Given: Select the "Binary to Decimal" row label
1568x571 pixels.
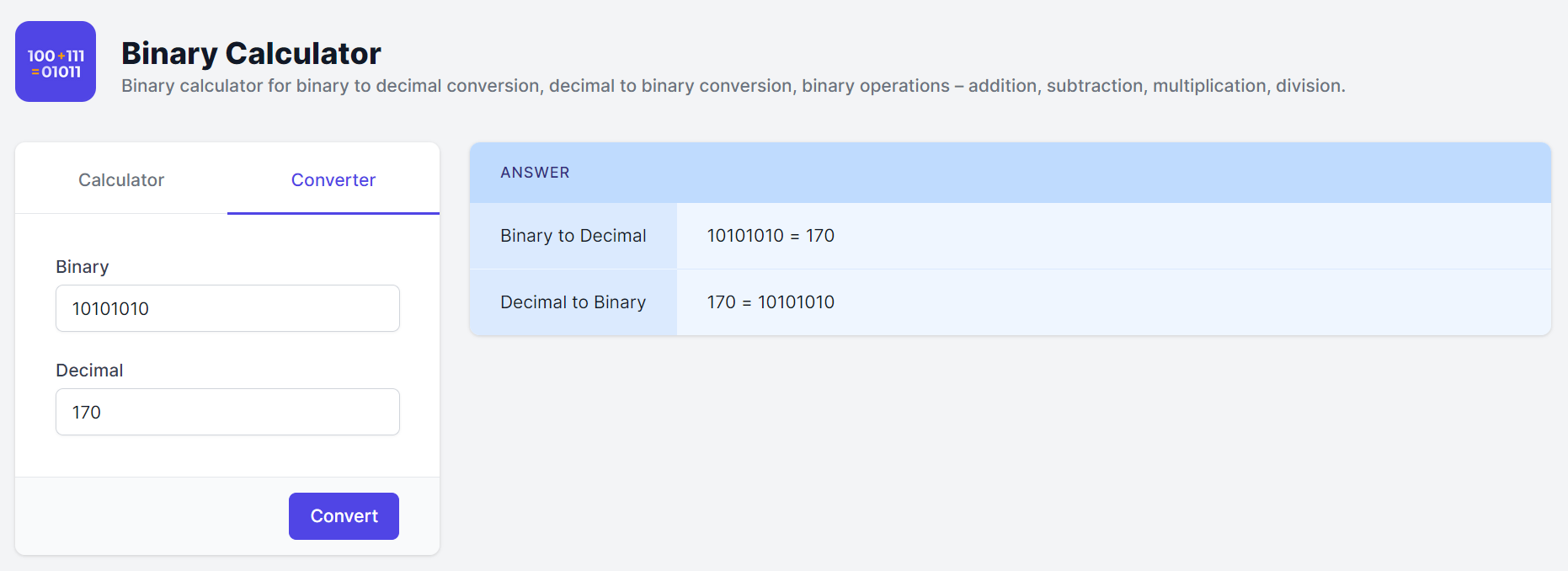Looking at the screenshot, I should [573, 236].
